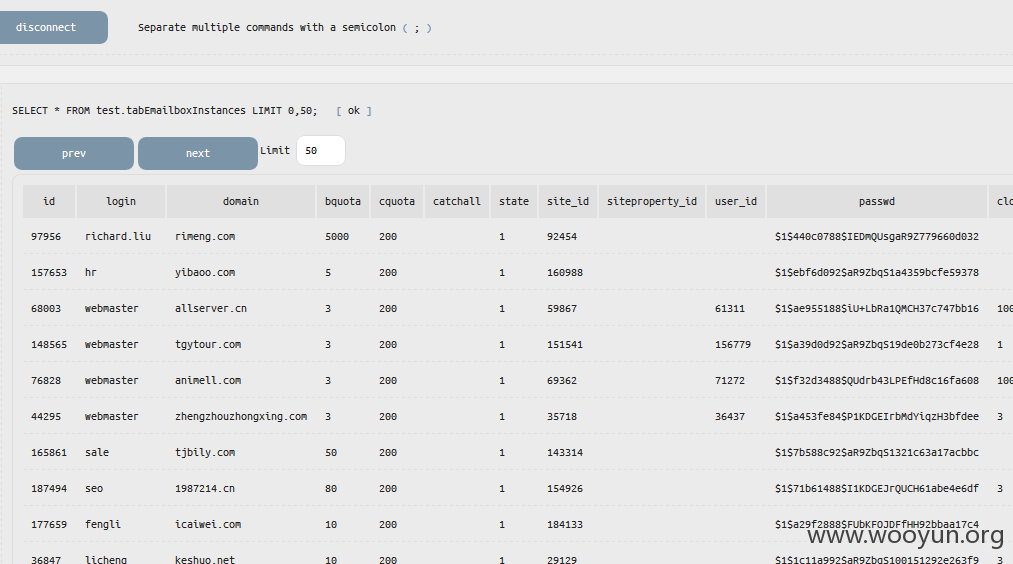Image resolution: width=1013 pixels, height=564 pixels.
Task: Select the site_id column header
Action: 568,202
